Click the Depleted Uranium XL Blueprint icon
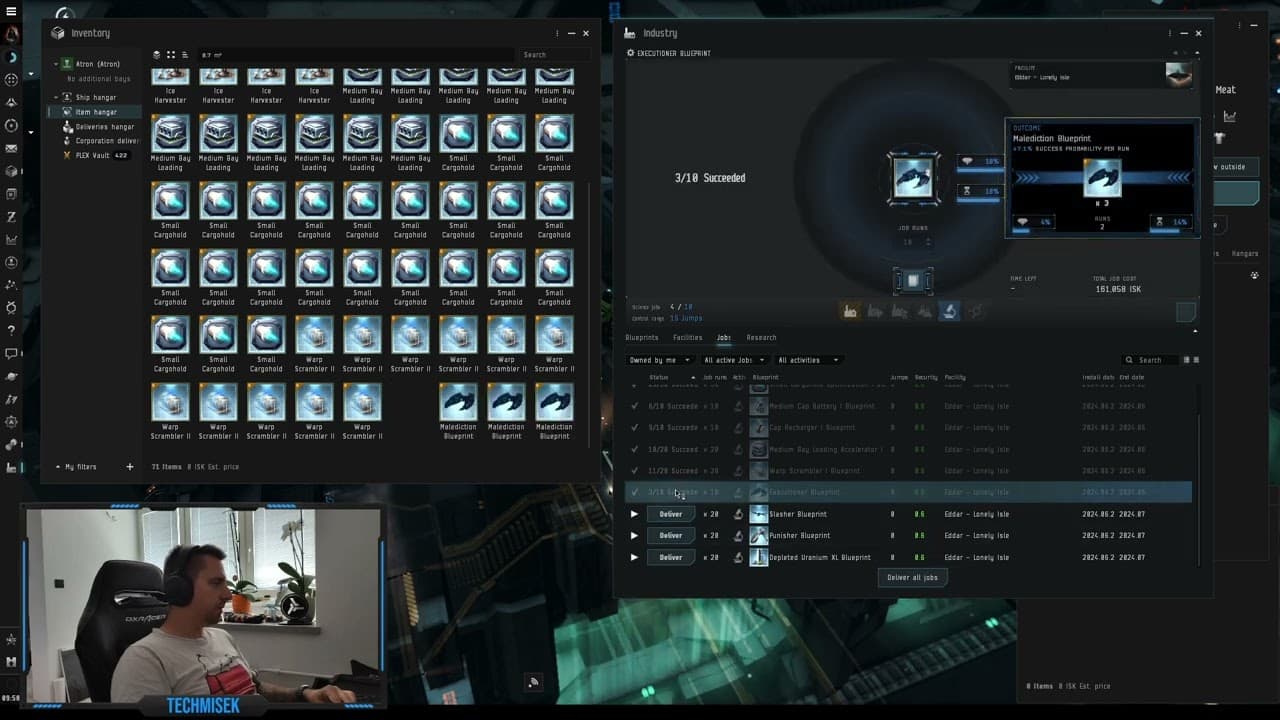The image size is (1280, 720). point(759,557)
